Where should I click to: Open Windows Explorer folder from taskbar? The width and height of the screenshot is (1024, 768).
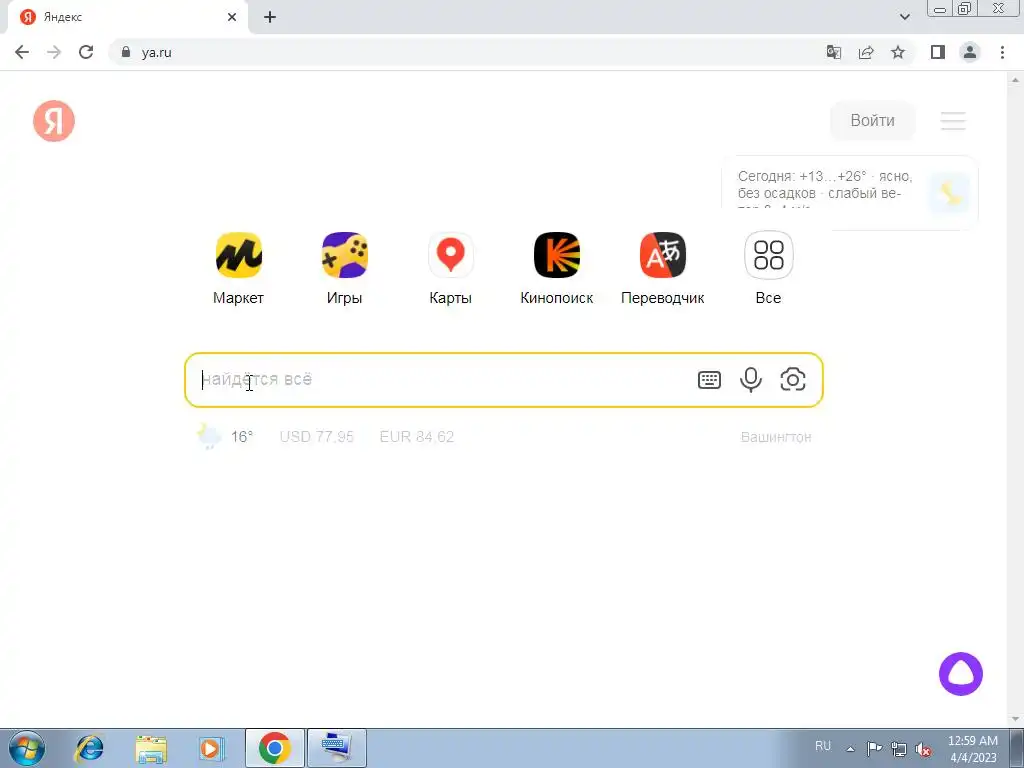151,748
